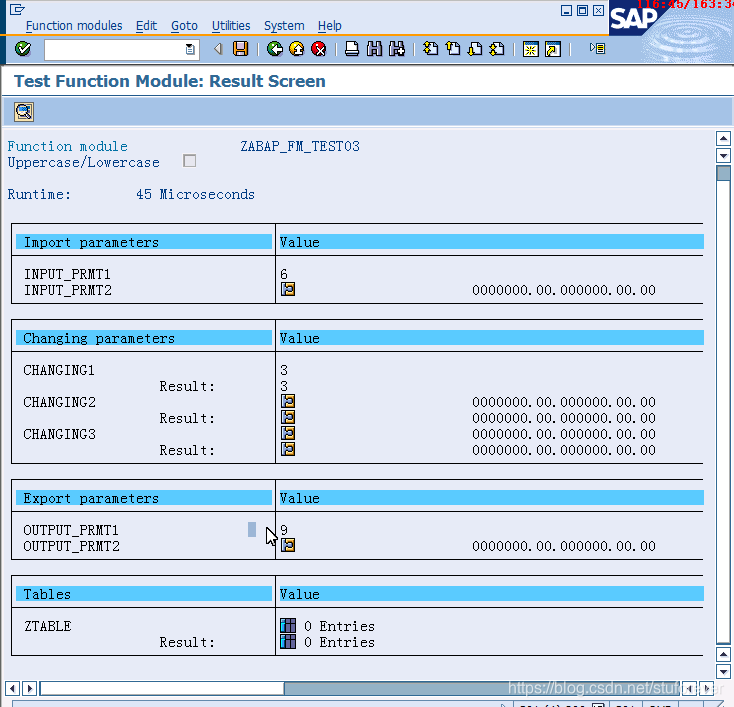Click the Import parameters header

point(144,242)
